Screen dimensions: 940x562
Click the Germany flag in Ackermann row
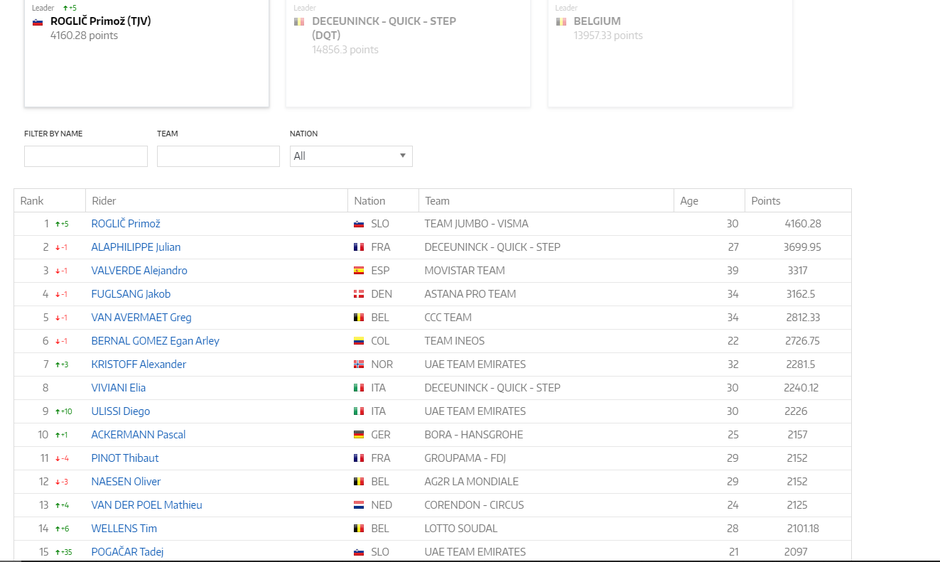coord(359,435)
